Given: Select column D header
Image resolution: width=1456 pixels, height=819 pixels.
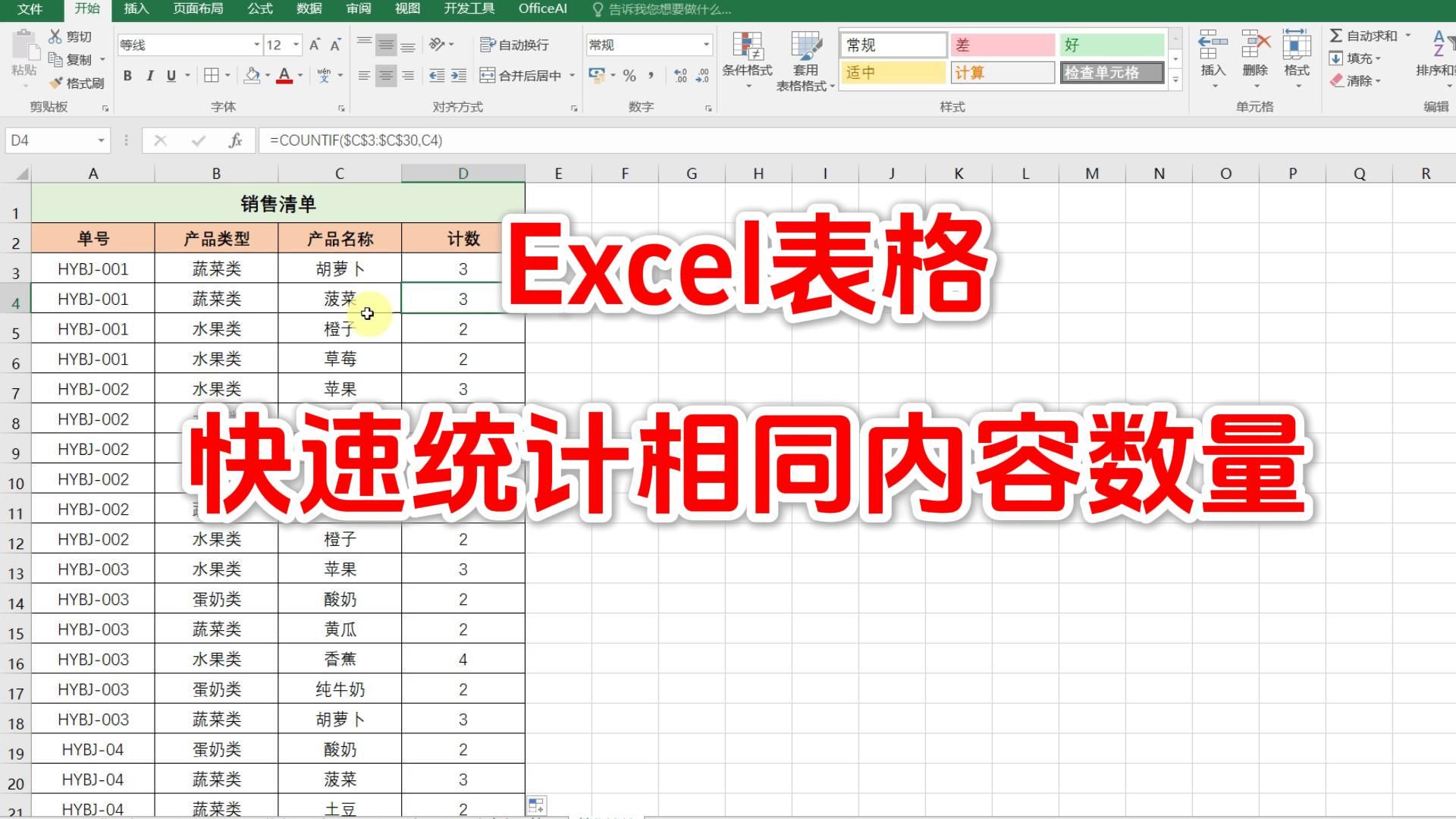Looking at the screenshot, I should click(x=463, y=174).
